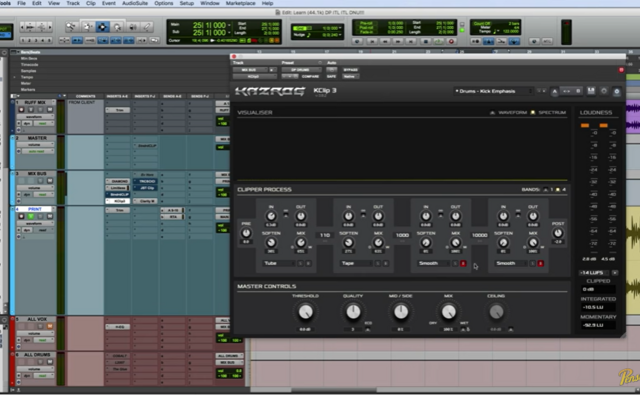Screen dimensions: 640x396
Task: Open the Window menu
Action: click(x=210, y=3)
